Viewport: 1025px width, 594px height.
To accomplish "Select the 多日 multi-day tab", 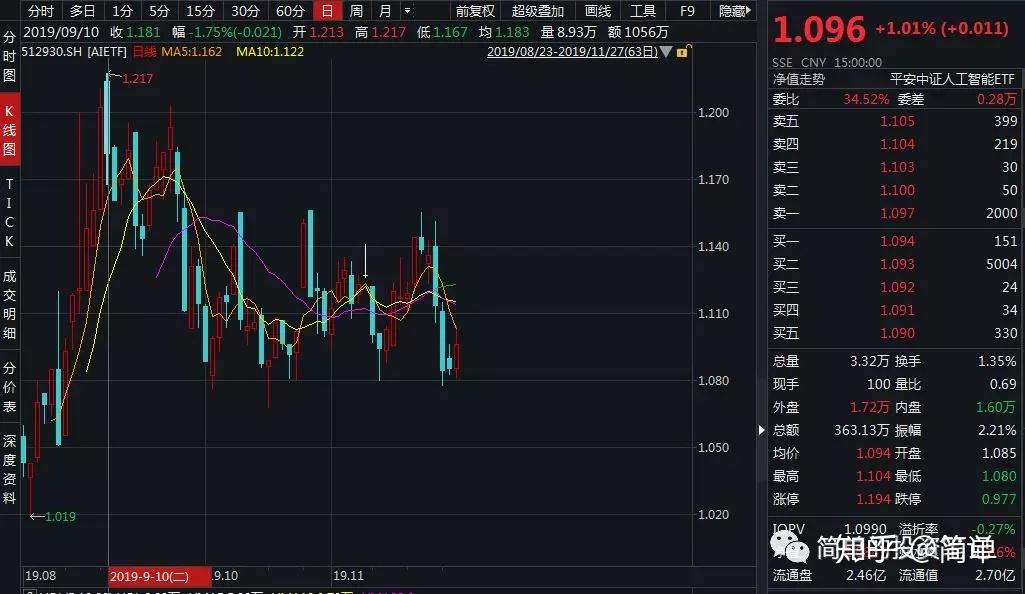I will [82, 11].
